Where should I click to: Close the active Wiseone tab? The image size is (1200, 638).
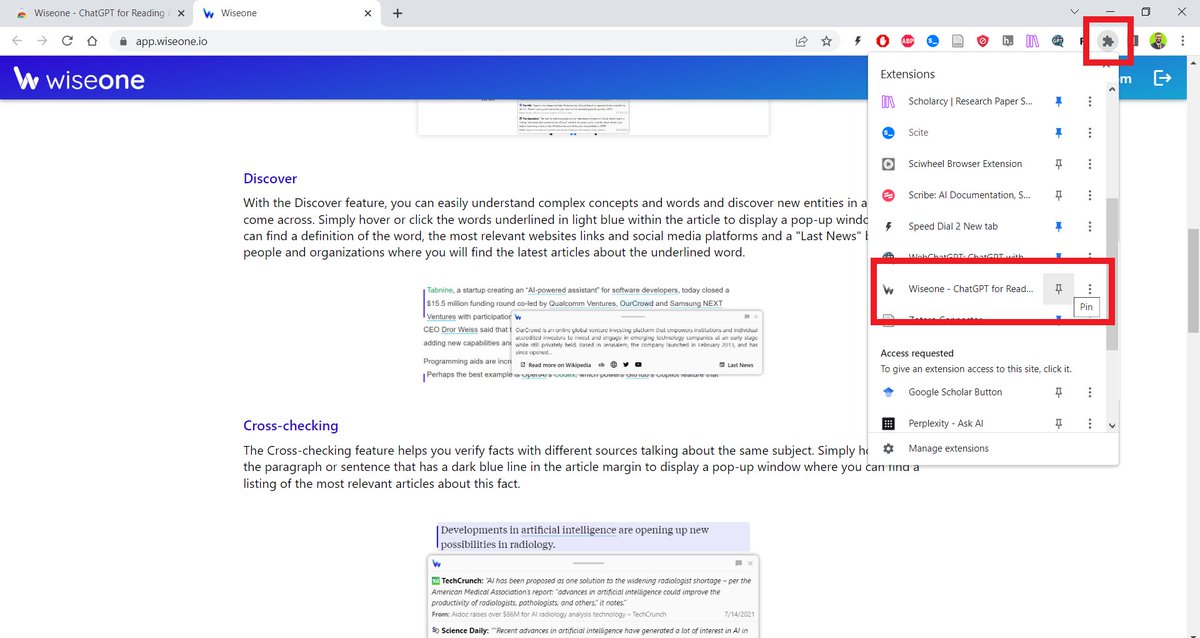point(367,14)
